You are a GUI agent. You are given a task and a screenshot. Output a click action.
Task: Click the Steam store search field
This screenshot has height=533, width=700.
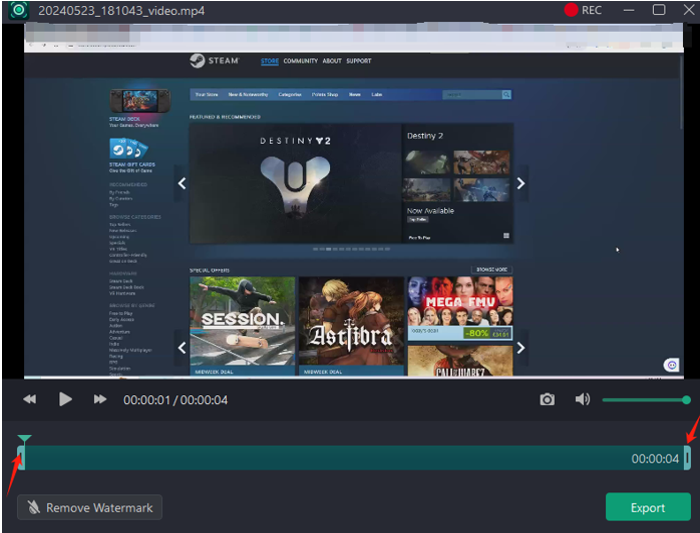coord(472,95)
